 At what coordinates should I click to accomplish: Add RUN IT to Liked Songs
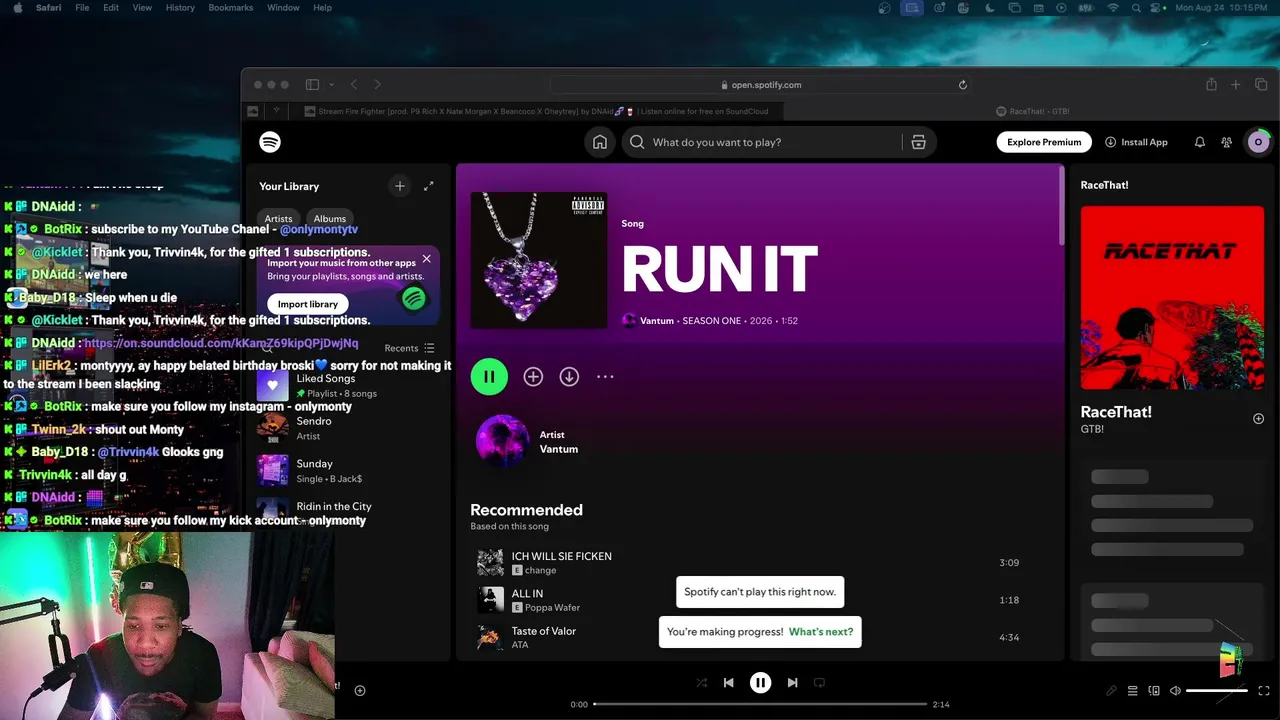533,377
